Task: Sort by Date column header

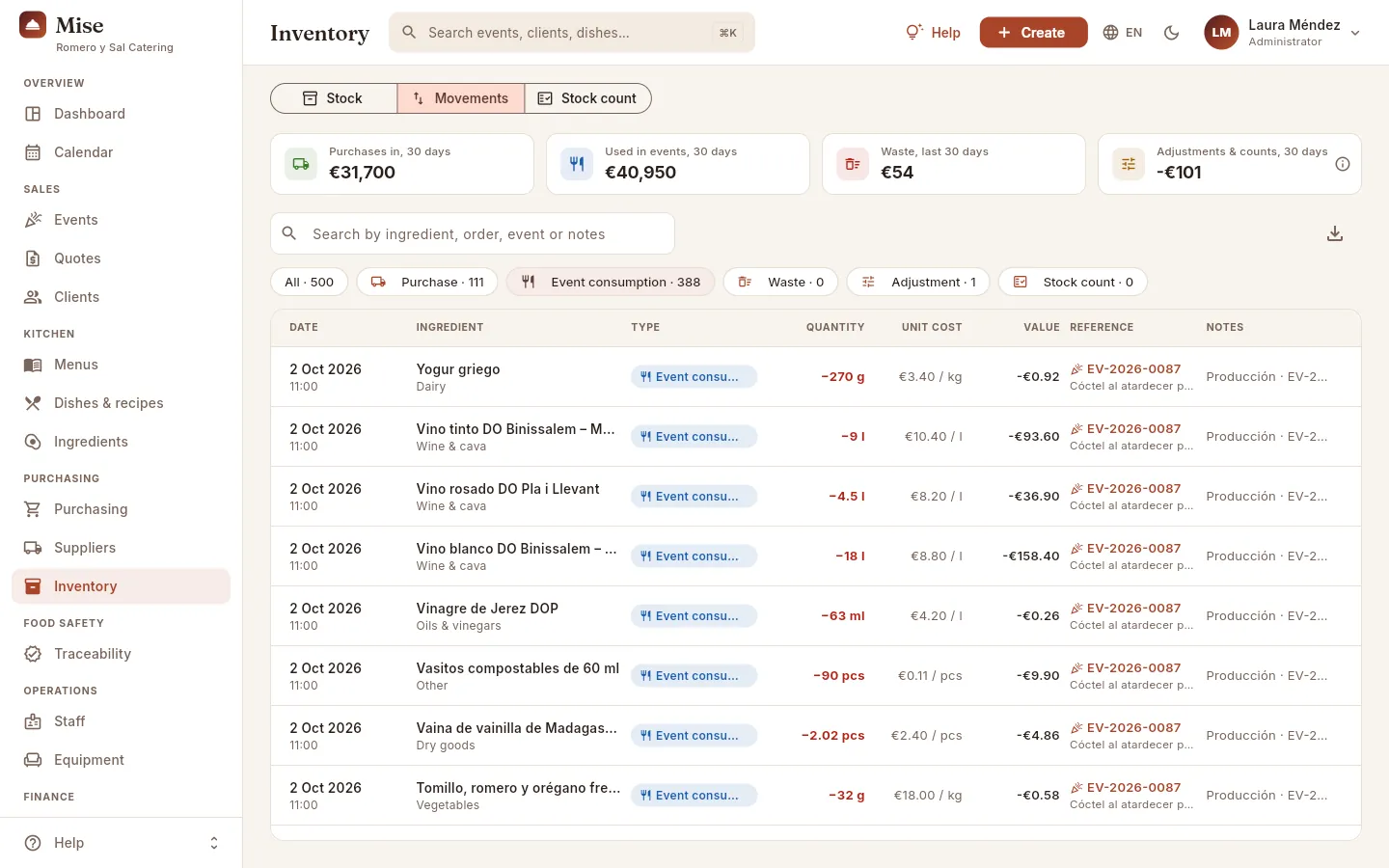Action: 304,327
